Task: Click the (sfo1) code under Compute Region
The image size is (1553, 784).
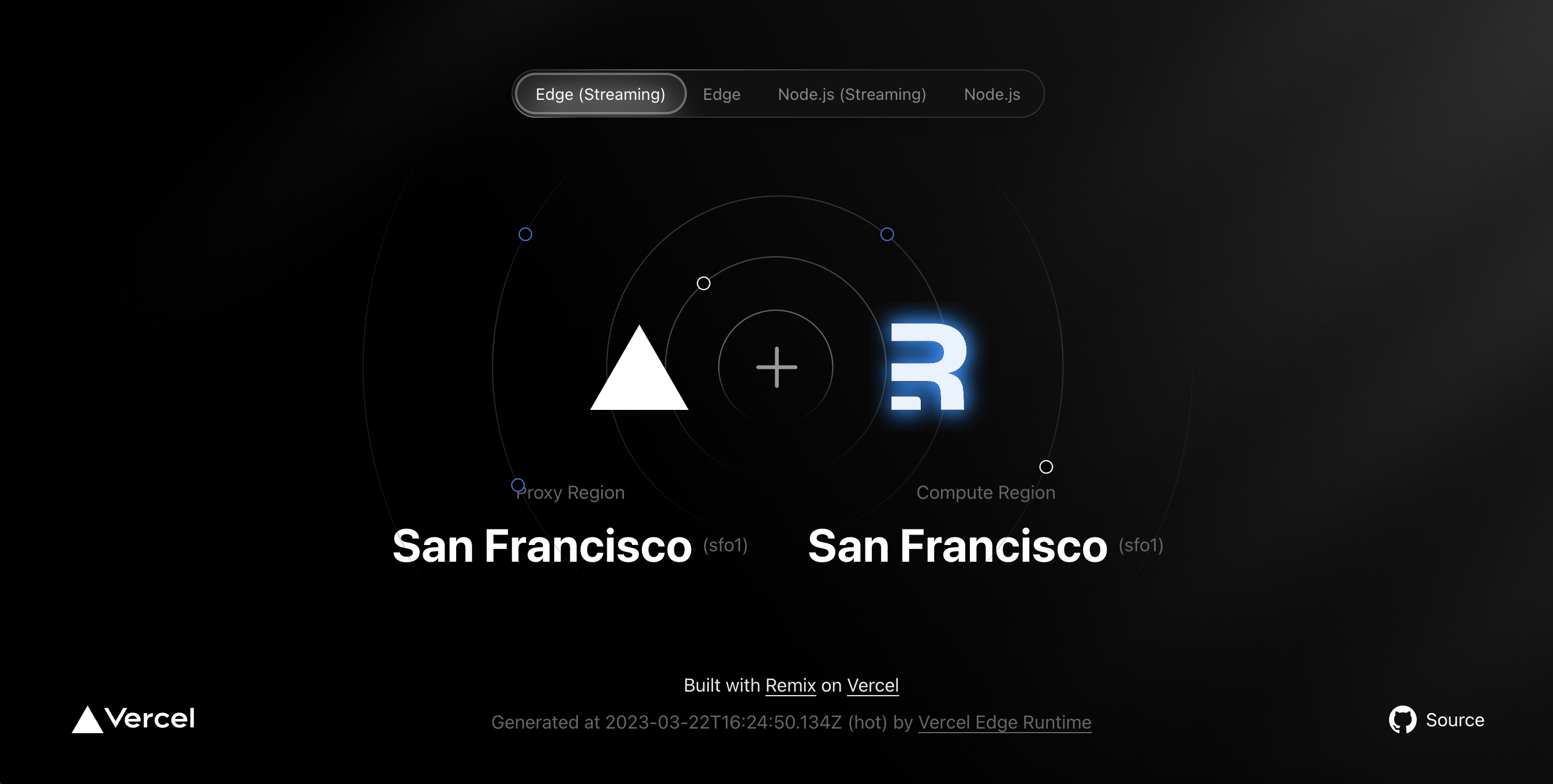Action: click(x=1141, y=545)
